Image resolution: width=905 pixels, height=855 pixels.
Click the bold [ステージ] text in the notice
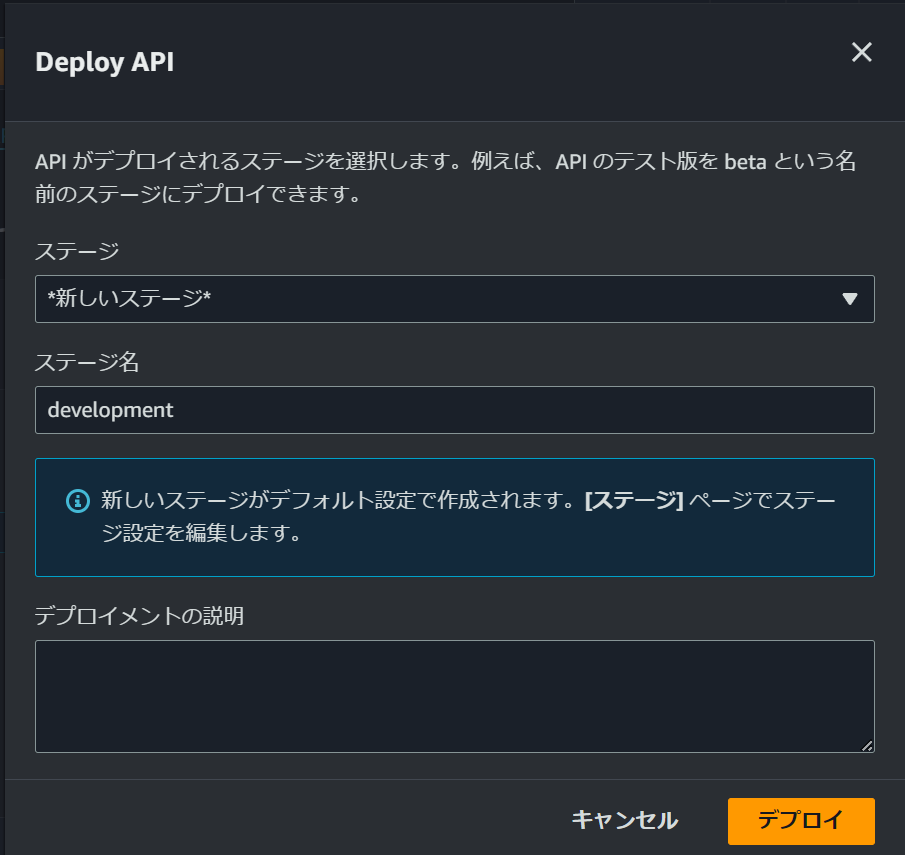tap(634, 500)
